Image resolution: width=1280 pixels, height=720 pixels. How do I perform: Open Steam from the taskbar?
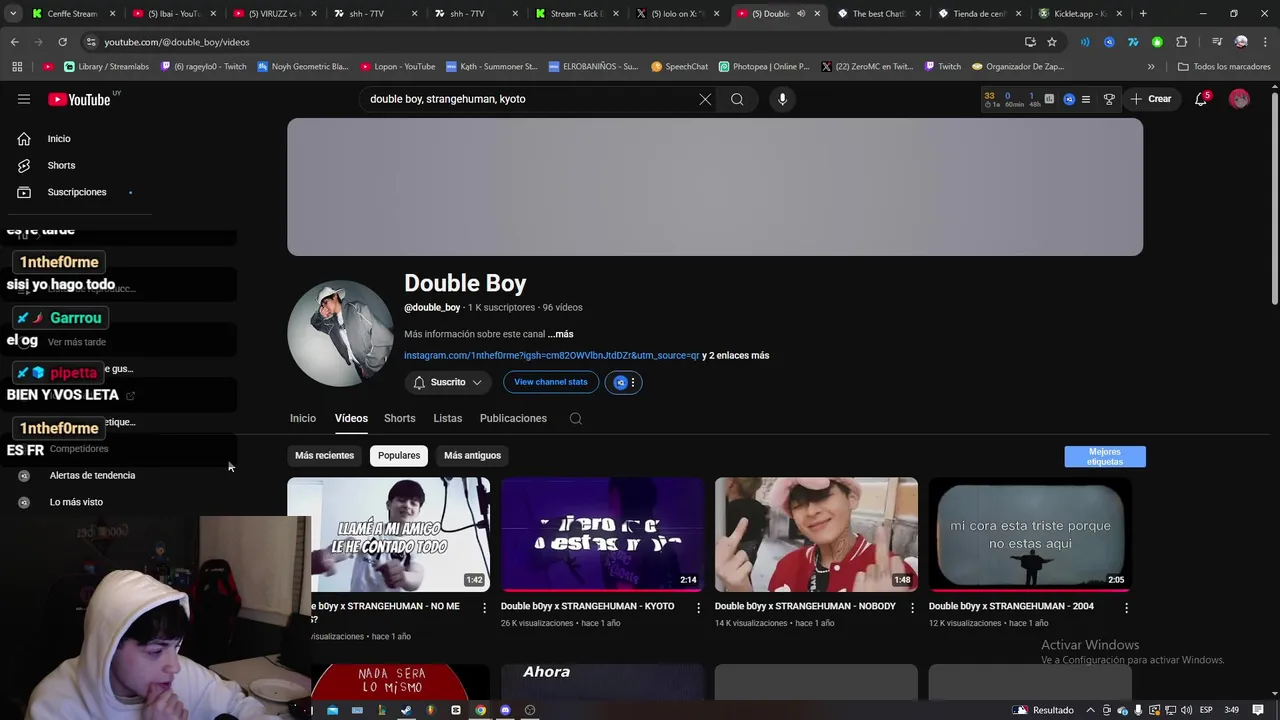click(406, 710)
